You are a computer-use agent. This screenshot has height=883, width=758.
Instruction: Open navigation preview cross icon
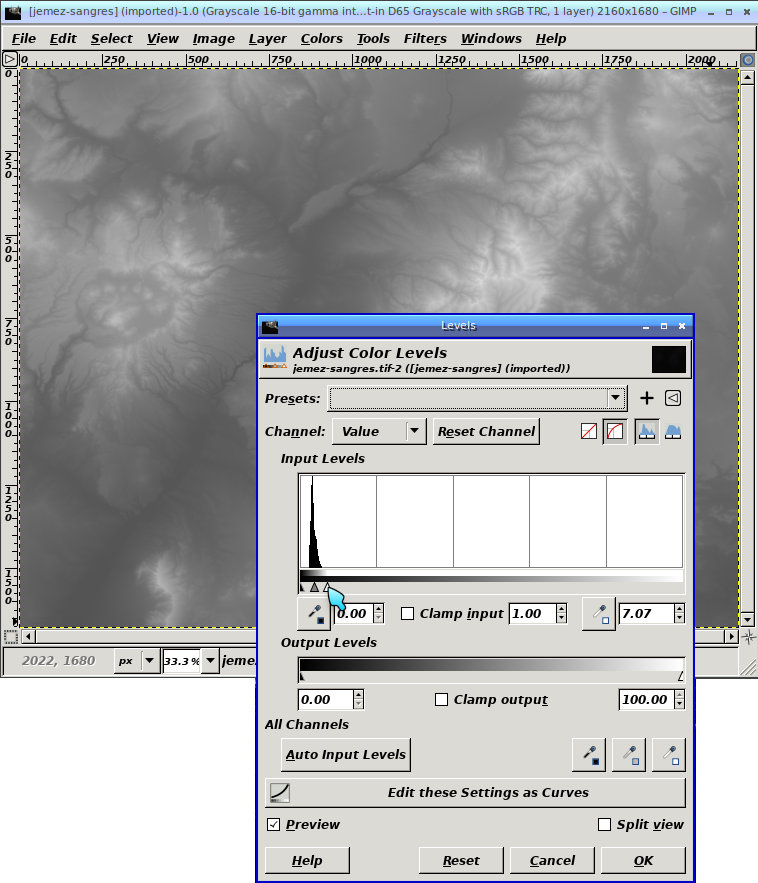(x=748, y=637)
